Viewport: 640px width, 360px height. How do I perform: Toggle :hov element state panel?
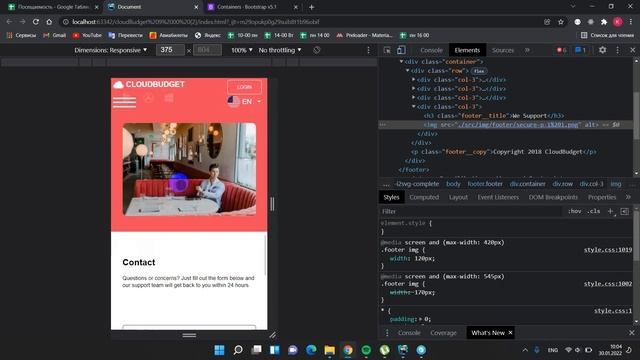point(574,211)
